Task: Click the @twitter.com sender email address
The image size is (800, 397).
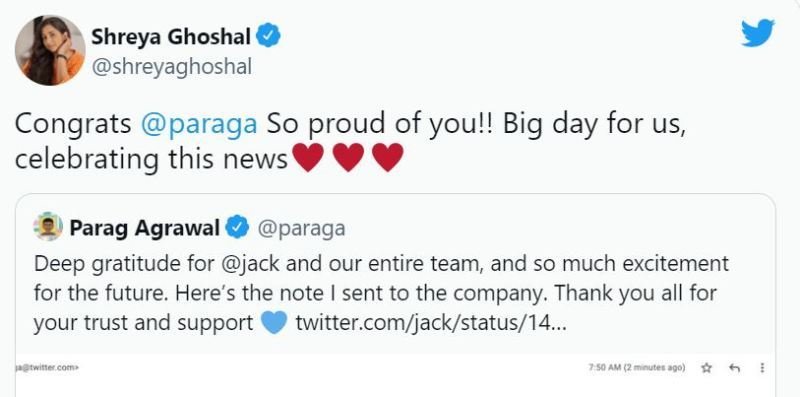Action: (47, 367)
